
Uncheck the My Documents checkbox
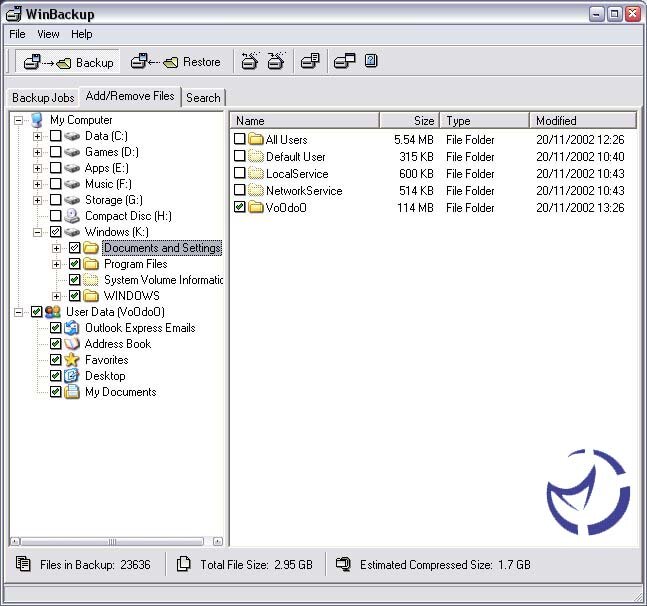coord(55,392)
